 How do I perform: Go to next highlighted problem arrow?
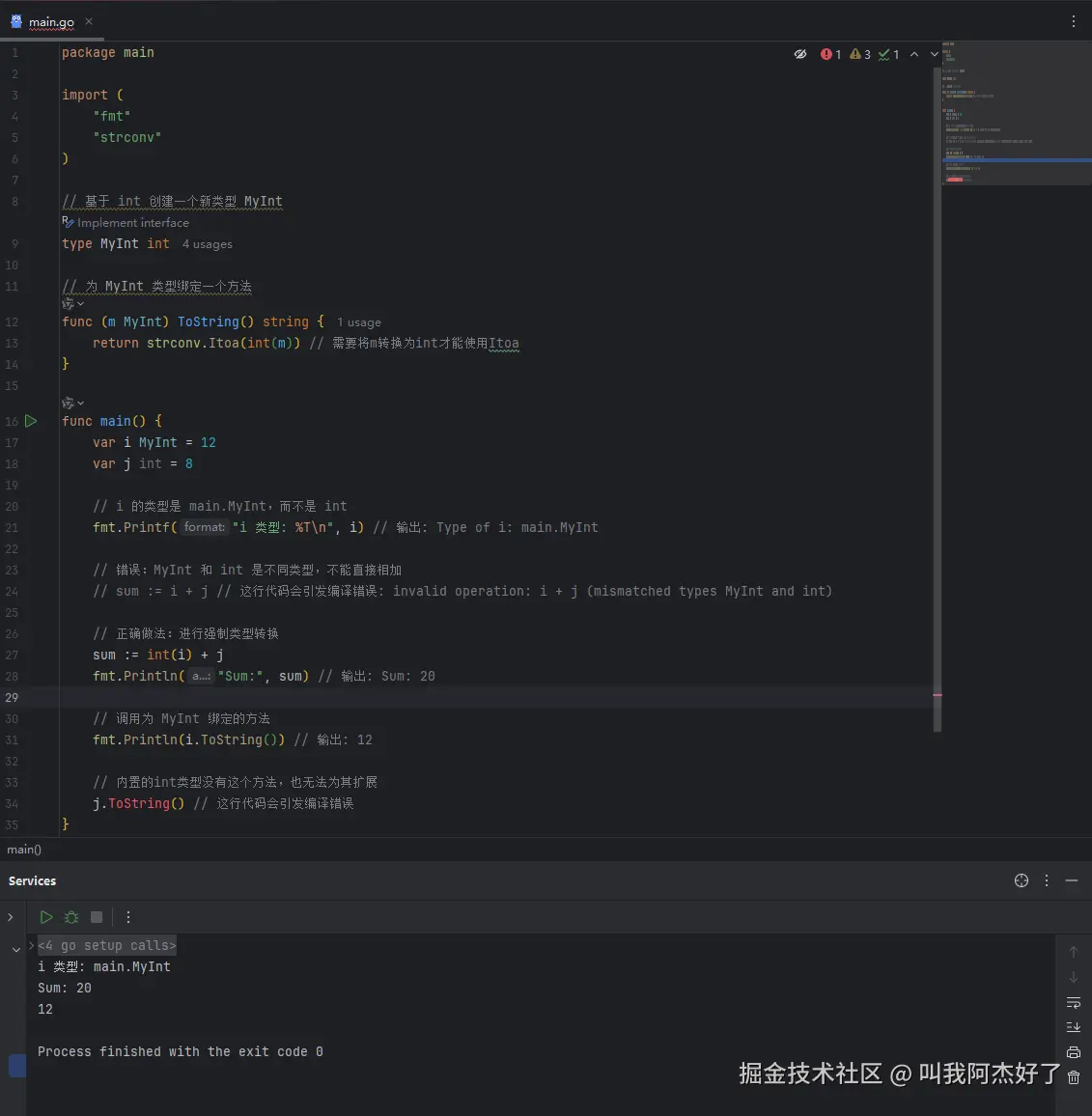click(x=934, y=54)
